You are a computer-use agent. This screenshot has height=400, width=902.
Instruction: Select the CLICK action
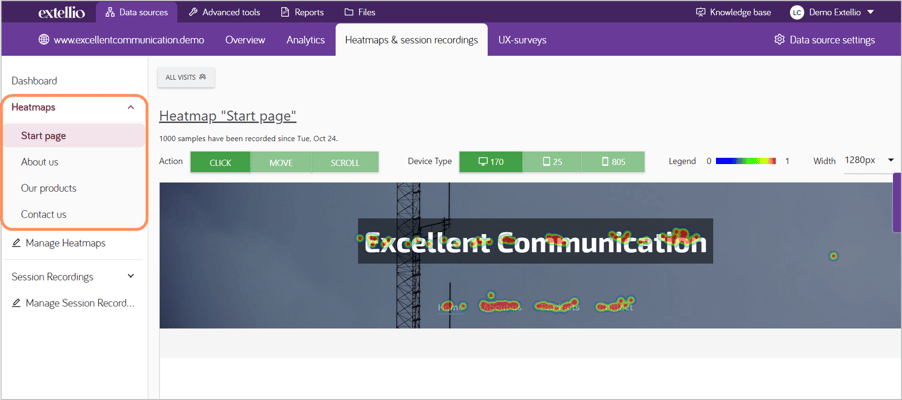[220, 162]
